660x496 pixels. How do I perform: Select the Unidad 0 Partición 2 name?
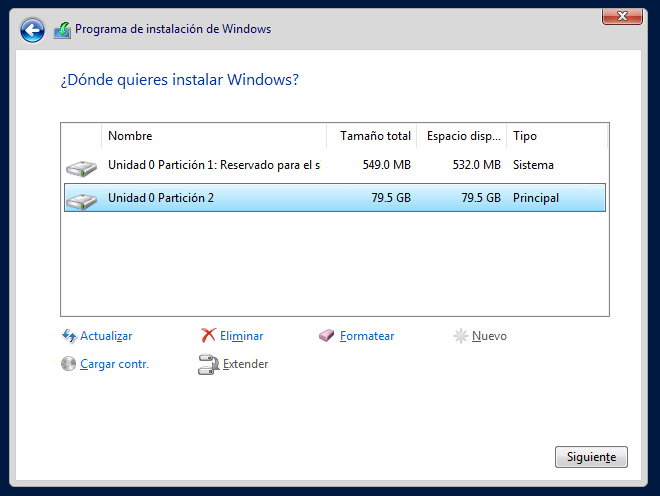click(x=161, y=198)
